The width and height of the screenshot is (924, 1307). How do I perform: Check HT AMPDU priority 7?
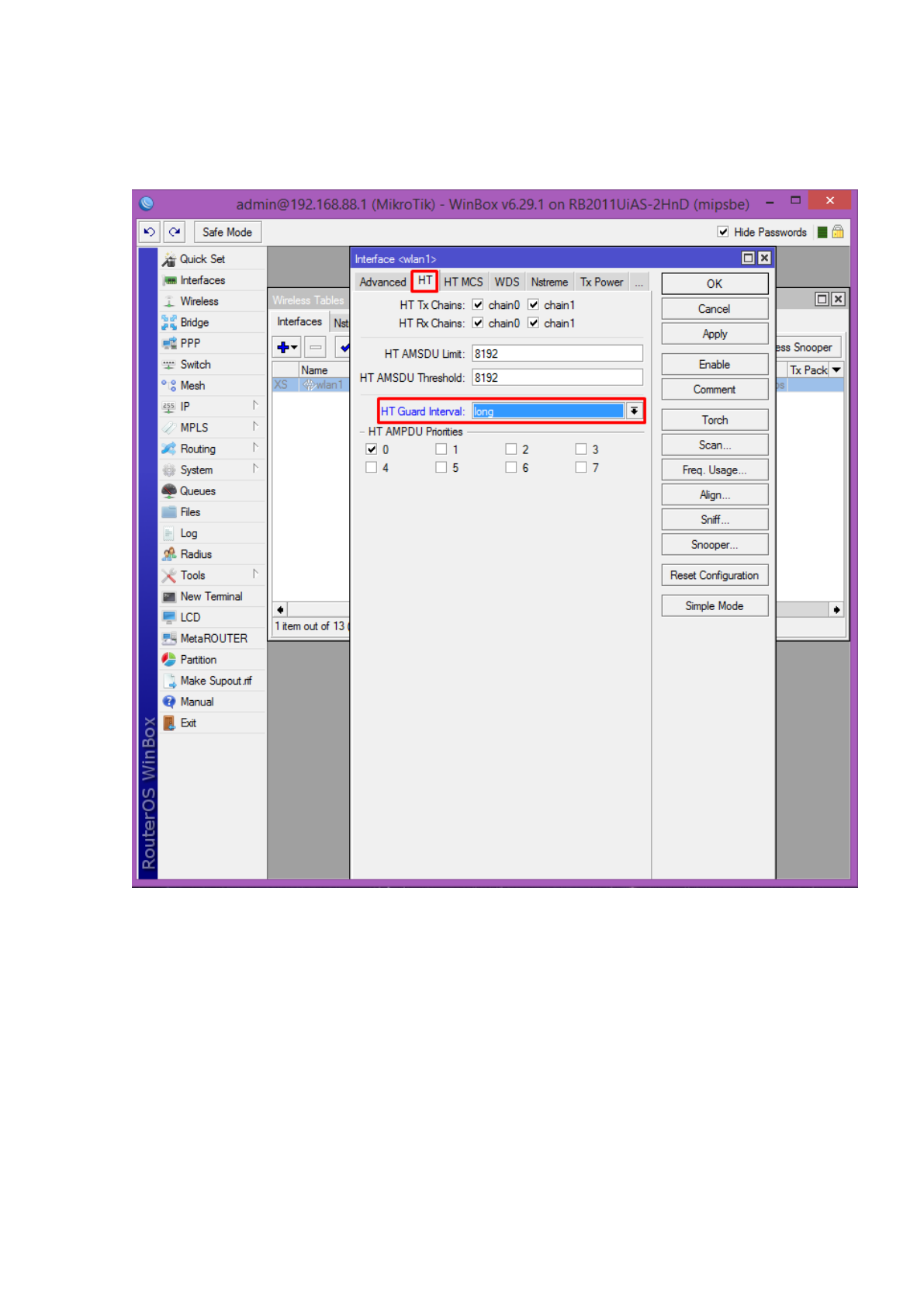pos(581,467)
